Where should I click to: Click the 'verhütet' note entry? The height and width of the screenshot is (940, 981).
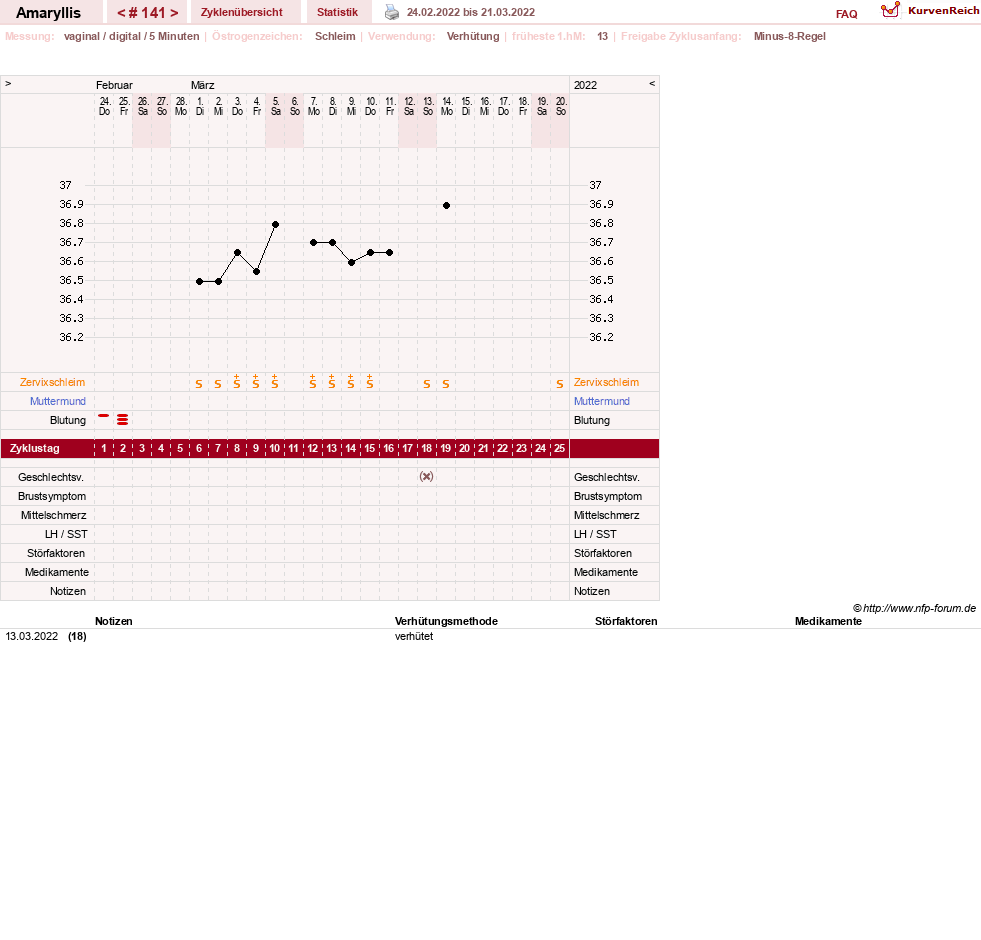click(x=414, y=636)
